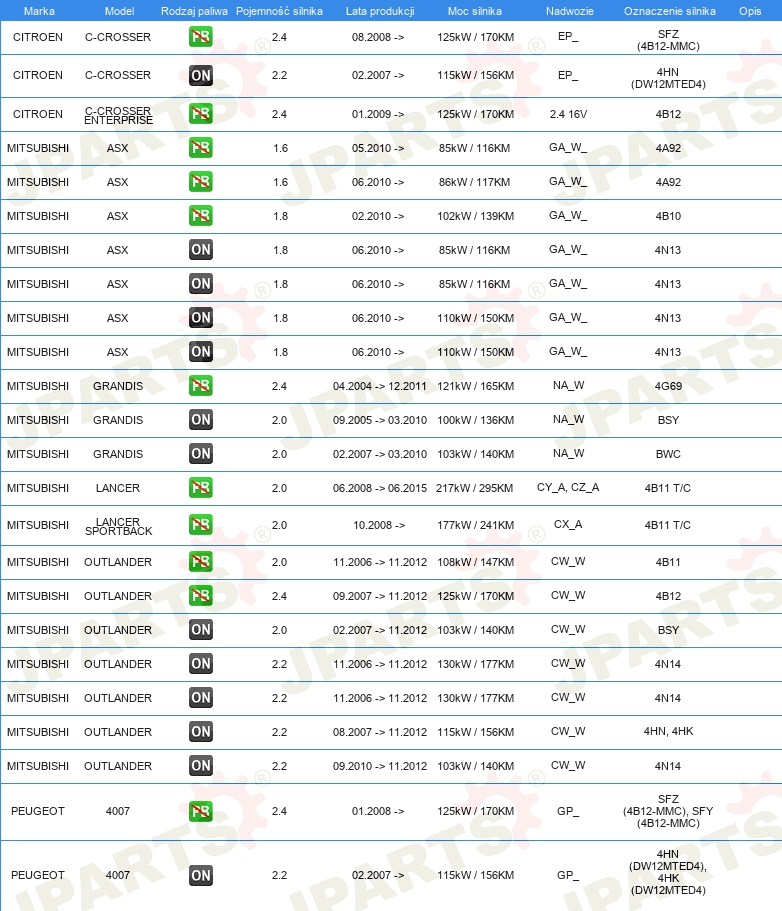
Task: Click petrol fuel icon in Citroen C-Crosser 2.4 row
Action: coord(200,37)
